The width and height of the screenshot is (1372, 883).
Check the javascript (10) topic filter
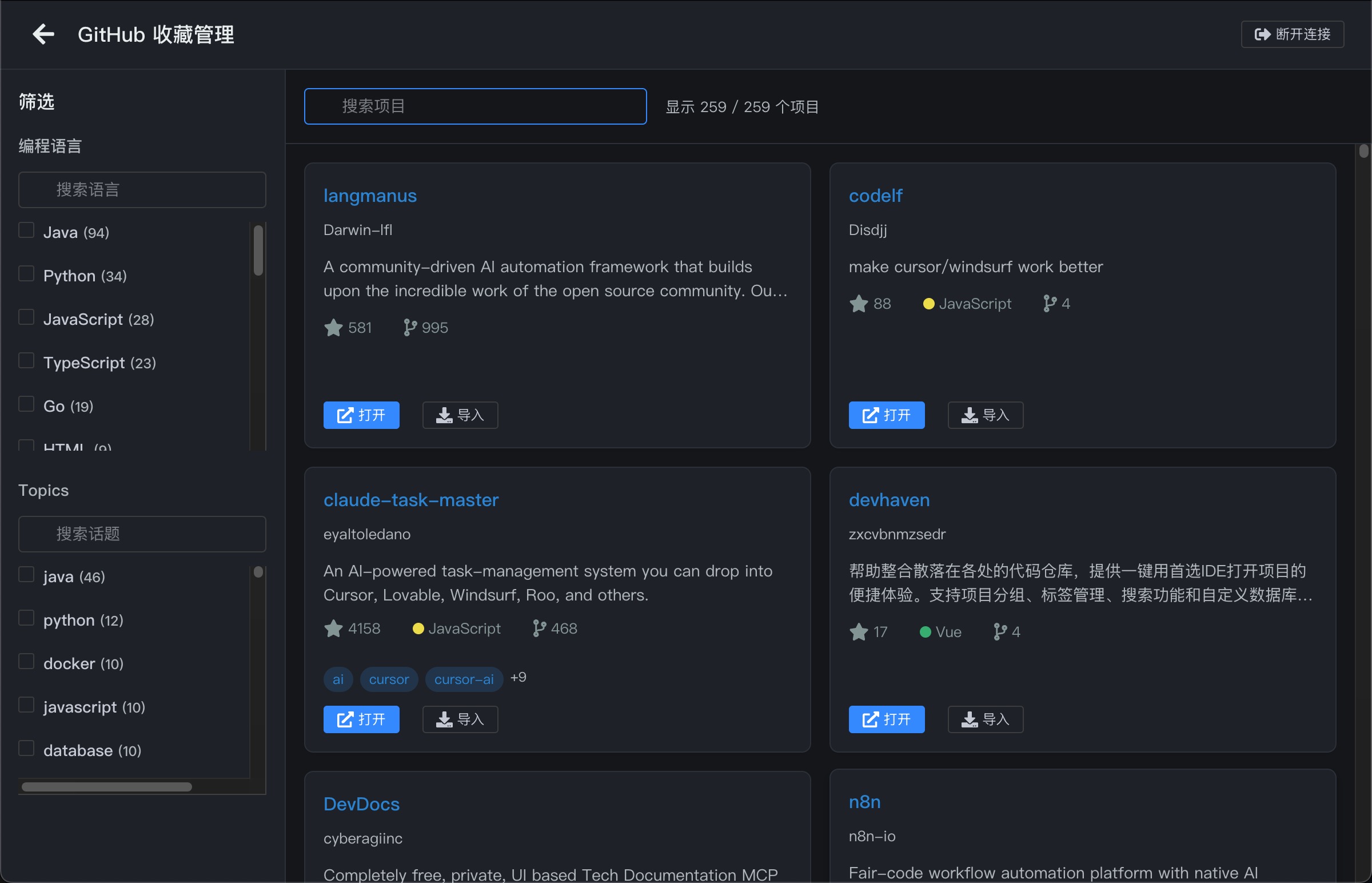tap(26, 705)
